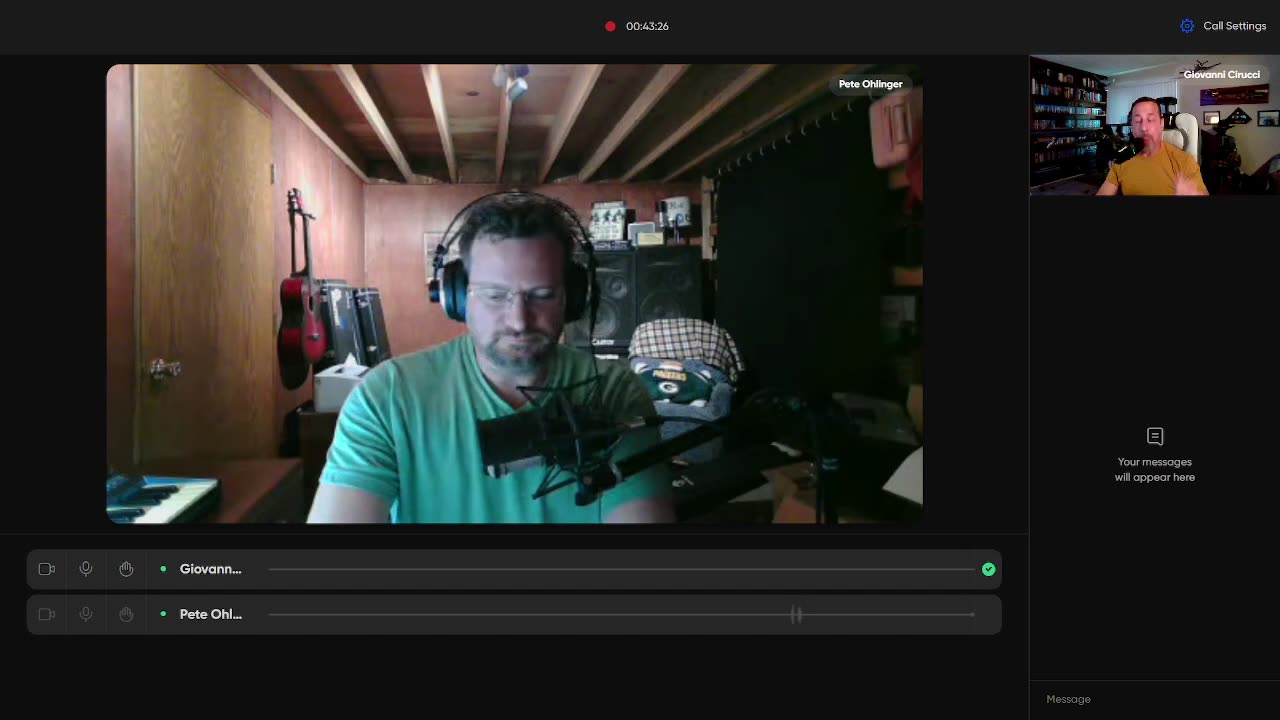Click Pete Ohlinger's main video feed

click(514, 294)
